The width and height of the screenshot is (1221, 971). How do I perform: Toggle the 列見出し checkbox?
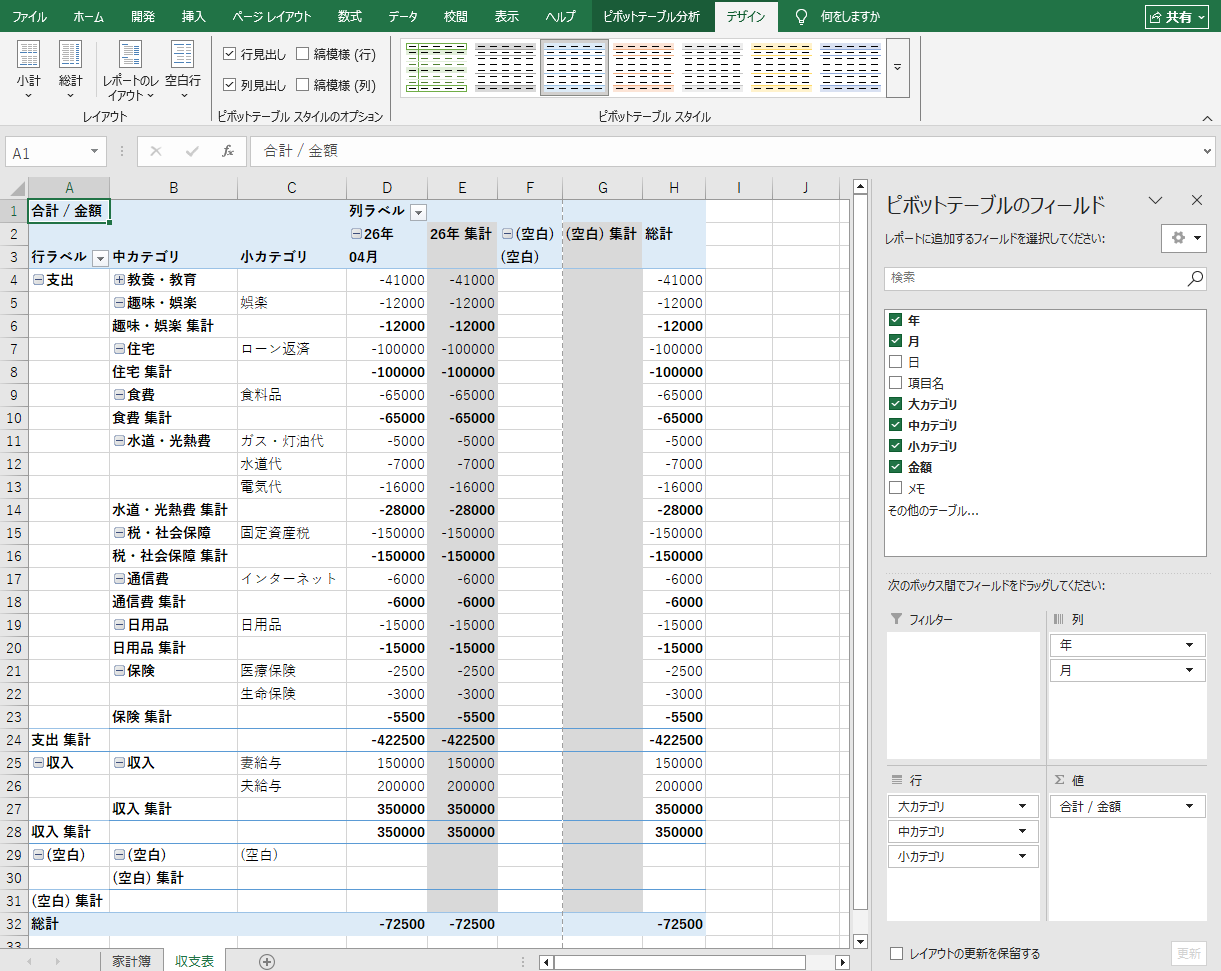tap(230, 85)
